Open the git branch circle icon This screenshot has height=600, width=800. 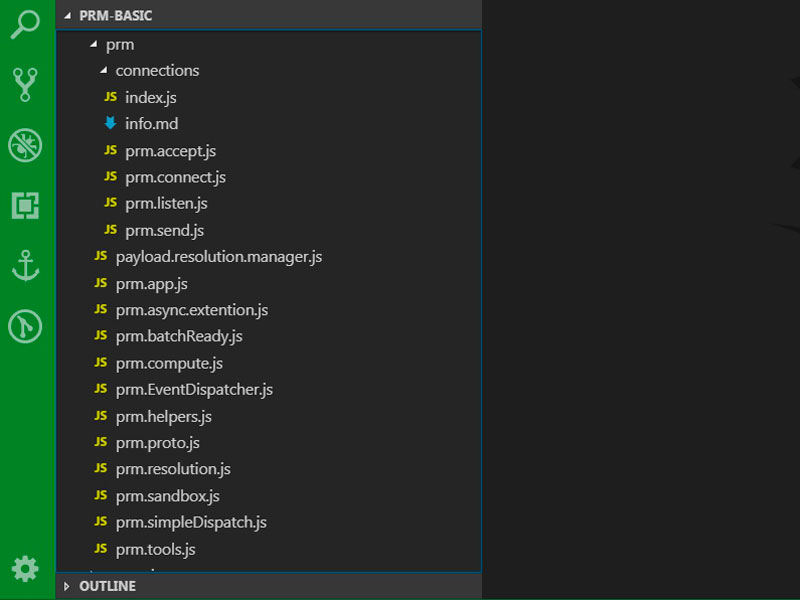point(25,326)
